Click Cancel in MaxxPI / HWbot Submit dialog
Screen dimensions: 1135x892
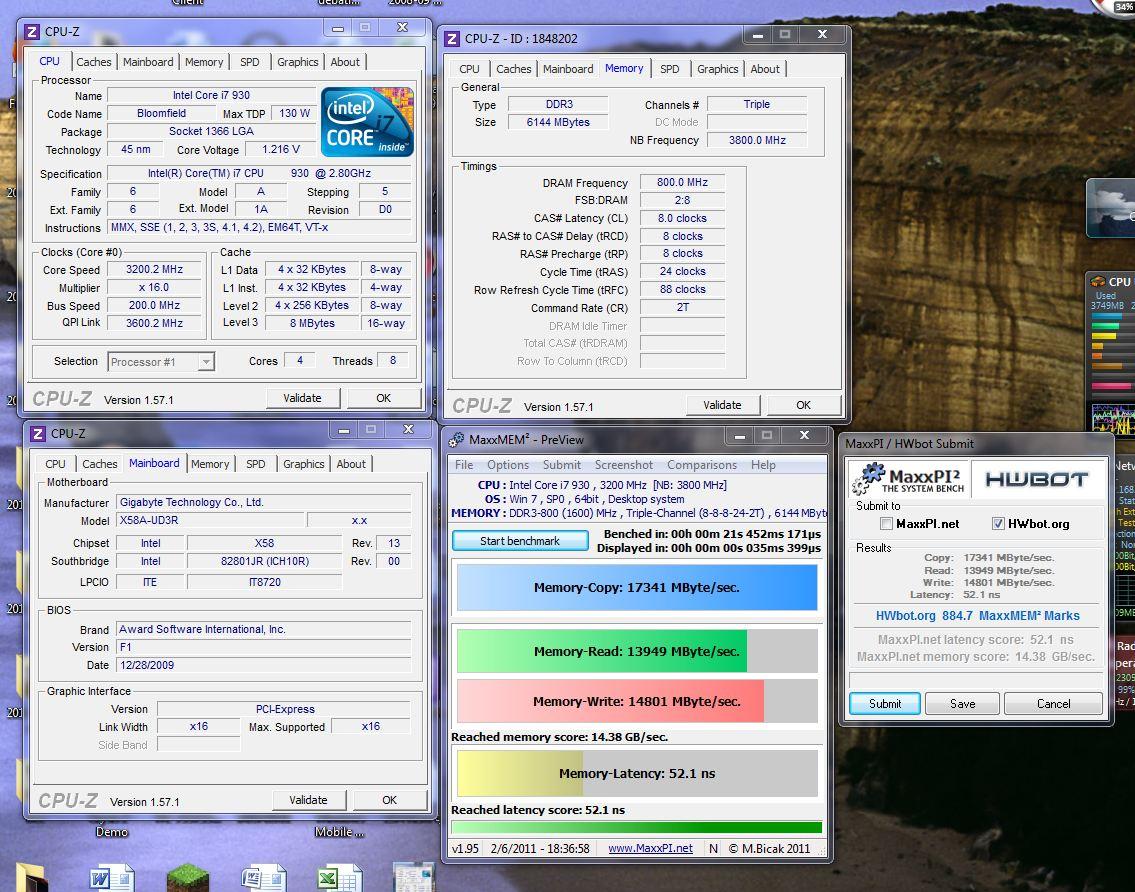[x=1053, y=704]
